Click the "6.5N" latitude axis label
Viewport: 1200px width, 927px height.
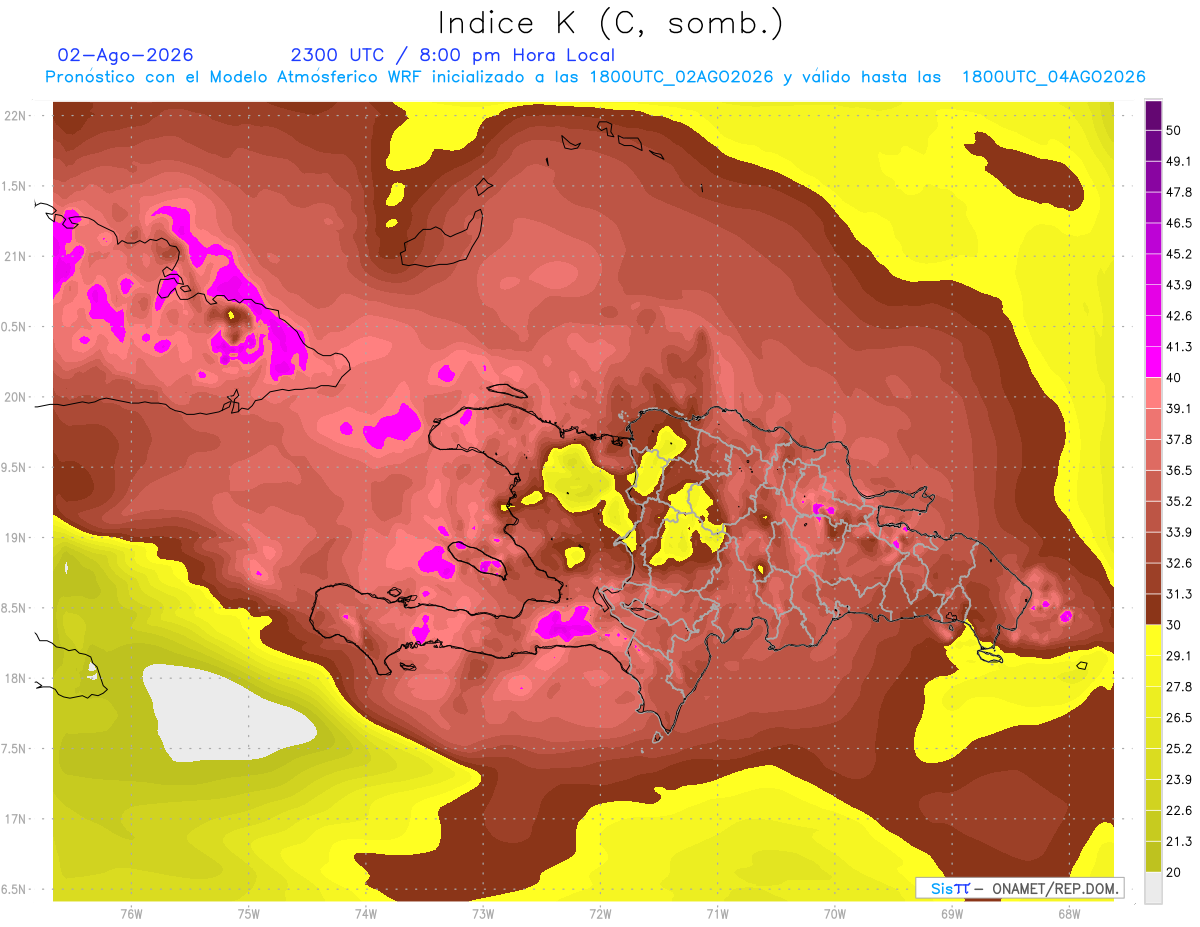(x=15, y=890)
